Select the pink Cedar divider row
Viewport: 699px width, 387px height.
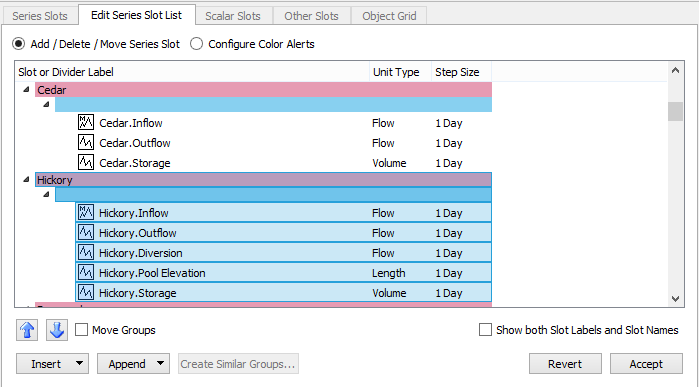263,90
